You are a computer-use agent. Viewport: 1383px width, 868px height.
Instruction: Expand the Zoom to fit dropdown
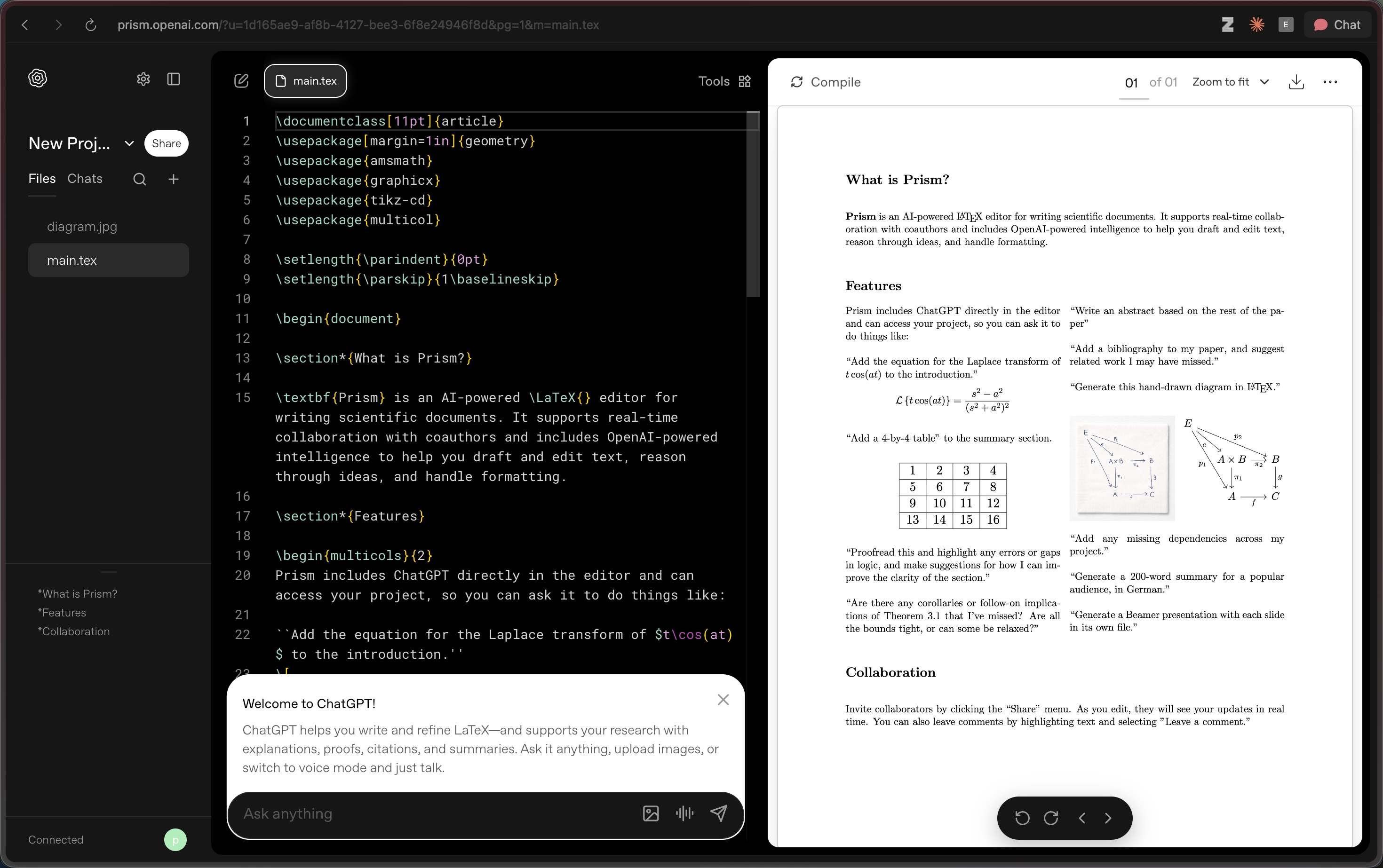coord(1230,82)
